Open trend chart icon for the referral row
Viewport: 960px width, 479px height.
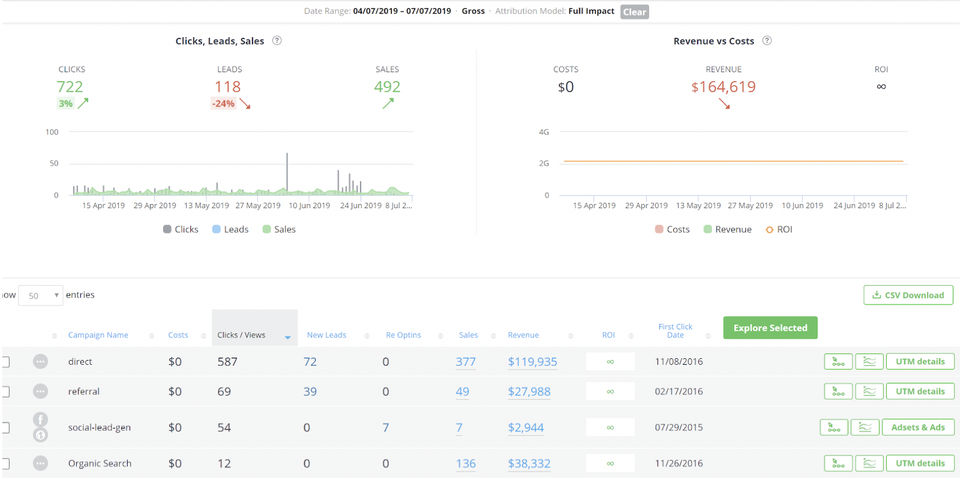coord(869,391)
